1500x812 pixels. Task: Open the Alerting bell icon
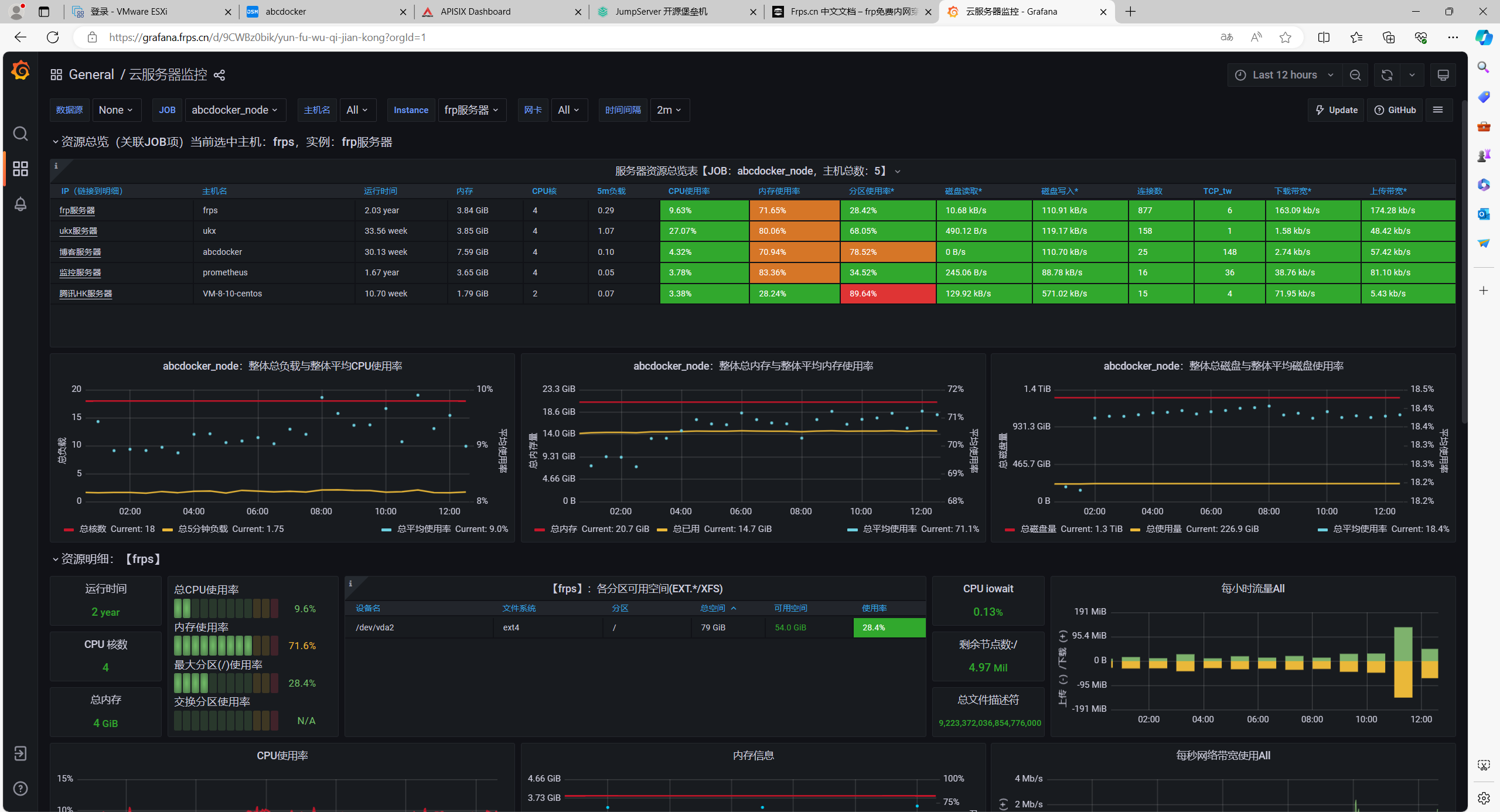pos(21,204)
